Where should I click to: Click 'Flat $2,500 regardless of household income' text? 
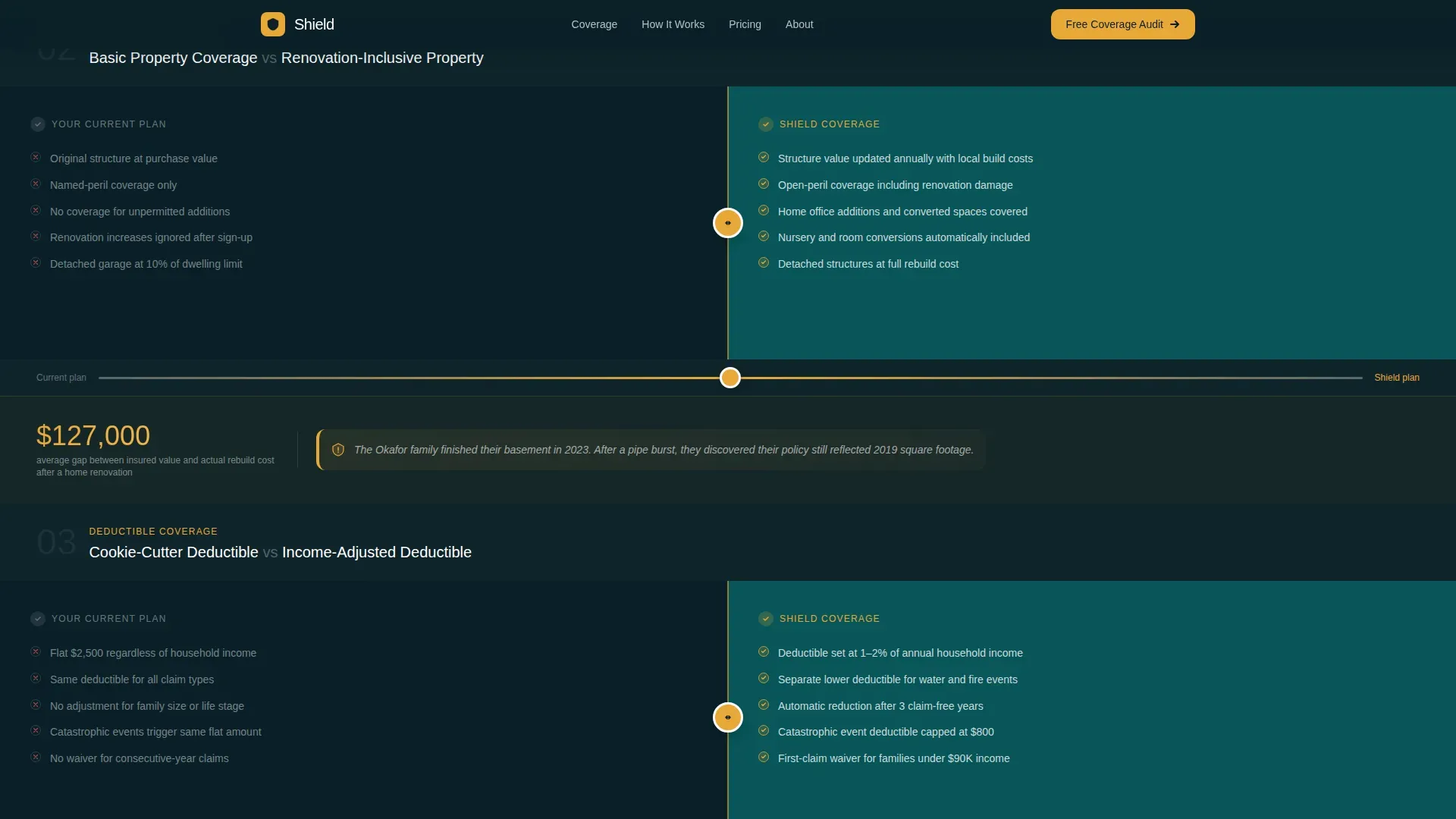click(153, 653)
